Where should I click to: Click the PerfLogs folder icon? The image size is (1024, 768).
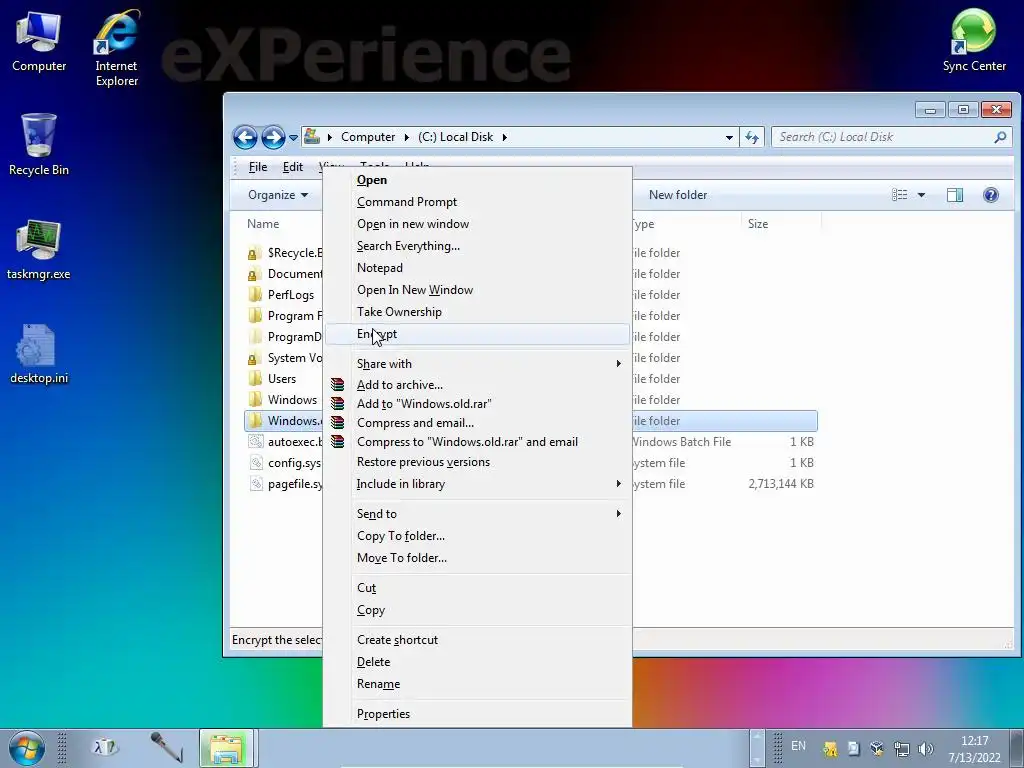click(255, 295)
